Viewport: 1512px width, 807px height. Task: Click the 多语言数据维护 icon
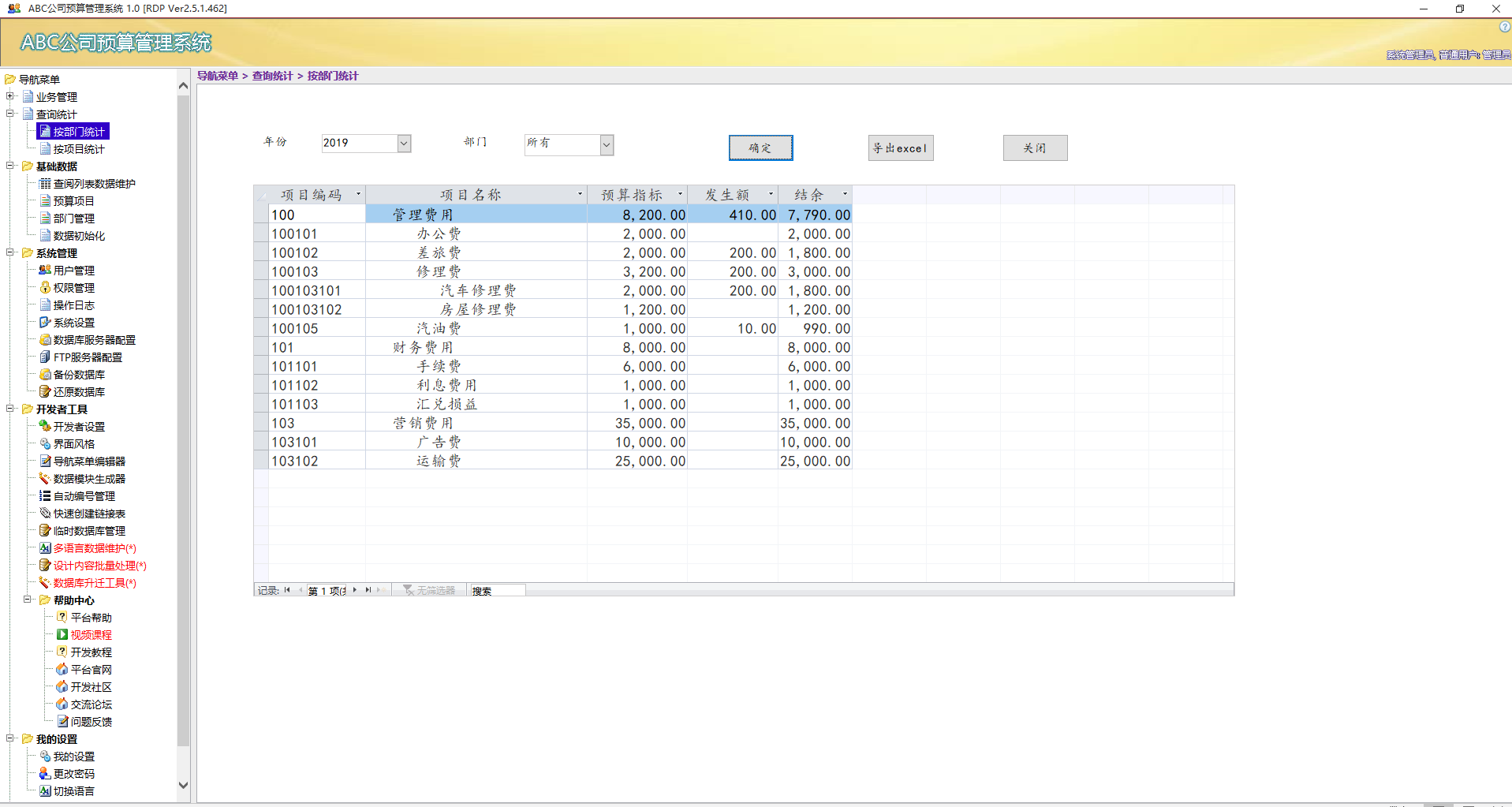pos(45,548)
